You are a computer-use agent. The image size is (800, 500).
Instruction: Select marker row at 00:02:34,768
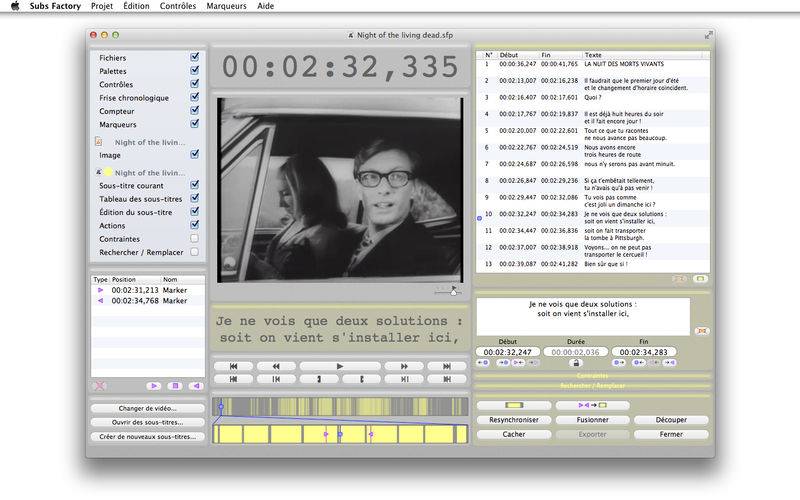pos(148,301)
